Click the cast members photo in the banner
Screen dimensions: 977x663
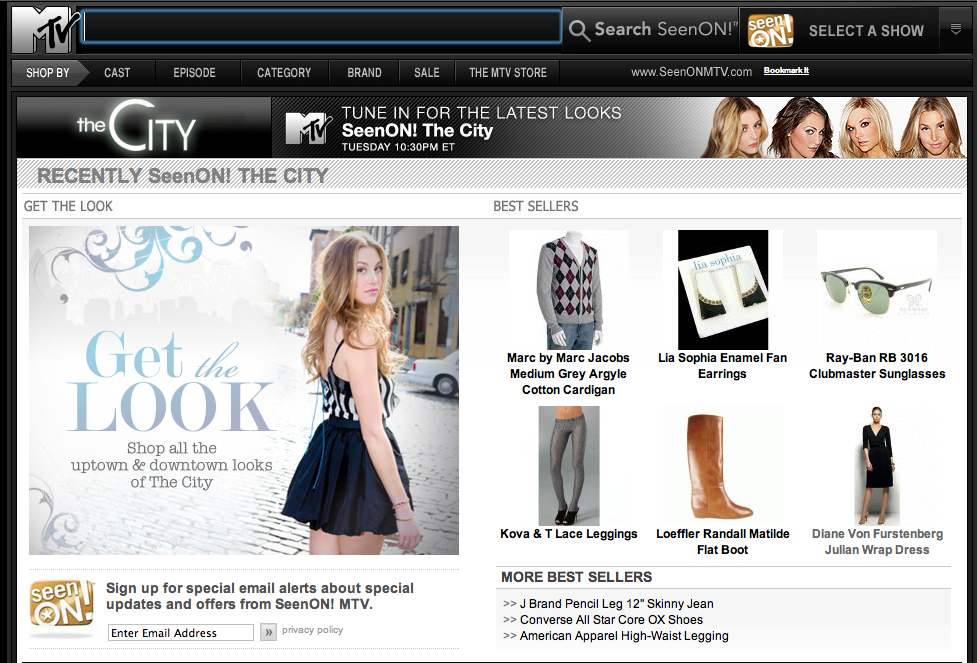(x=834, y=127)
